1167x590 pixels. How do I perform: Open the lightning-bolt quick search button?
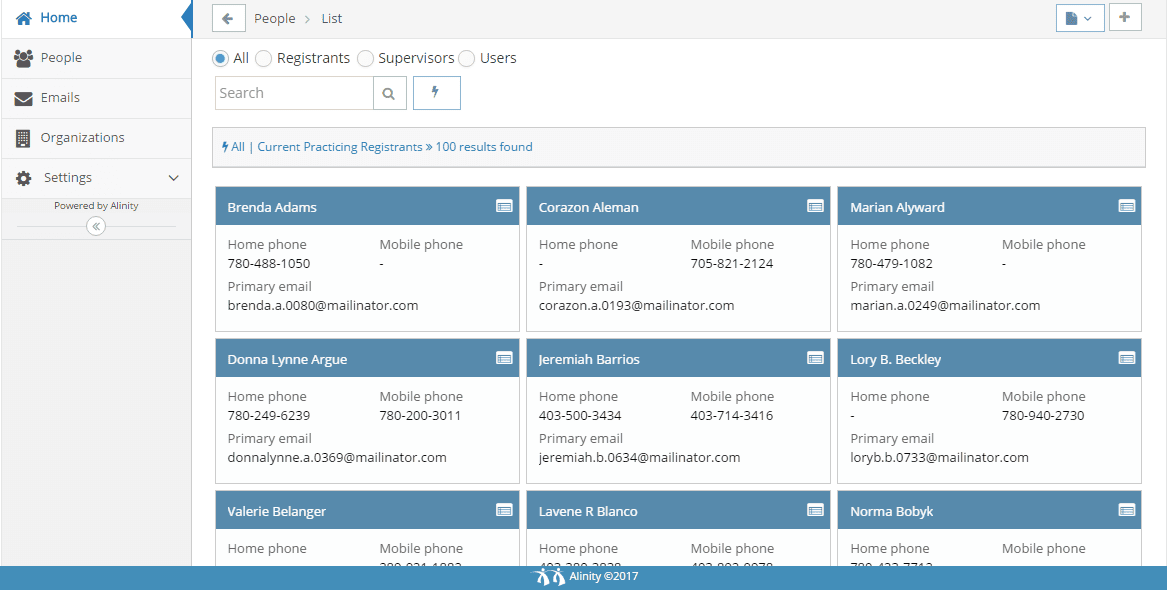[x=437, y=93]
